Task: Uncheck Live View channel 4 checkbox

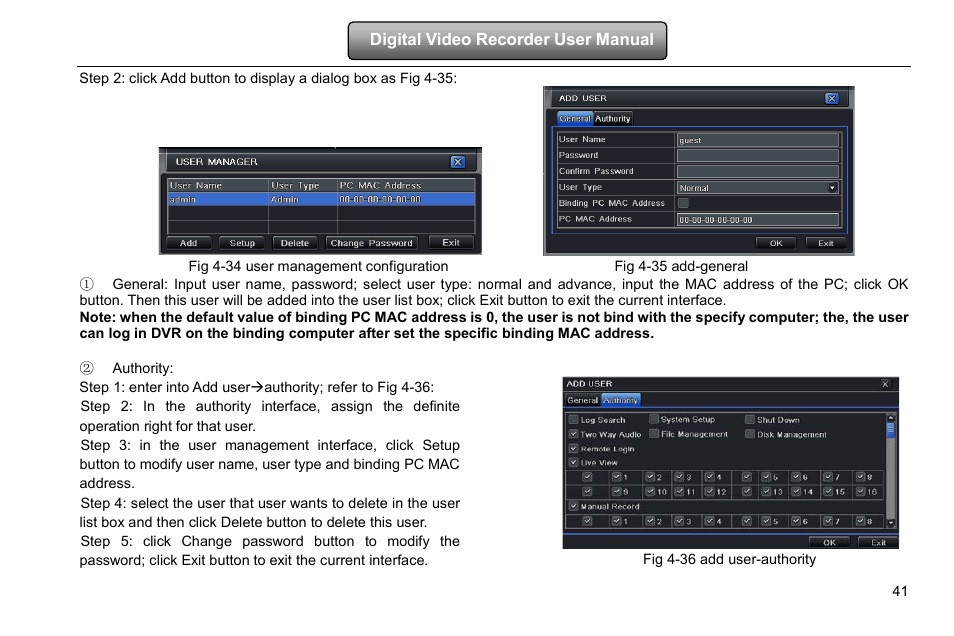Action: click(x=710, y=477)
